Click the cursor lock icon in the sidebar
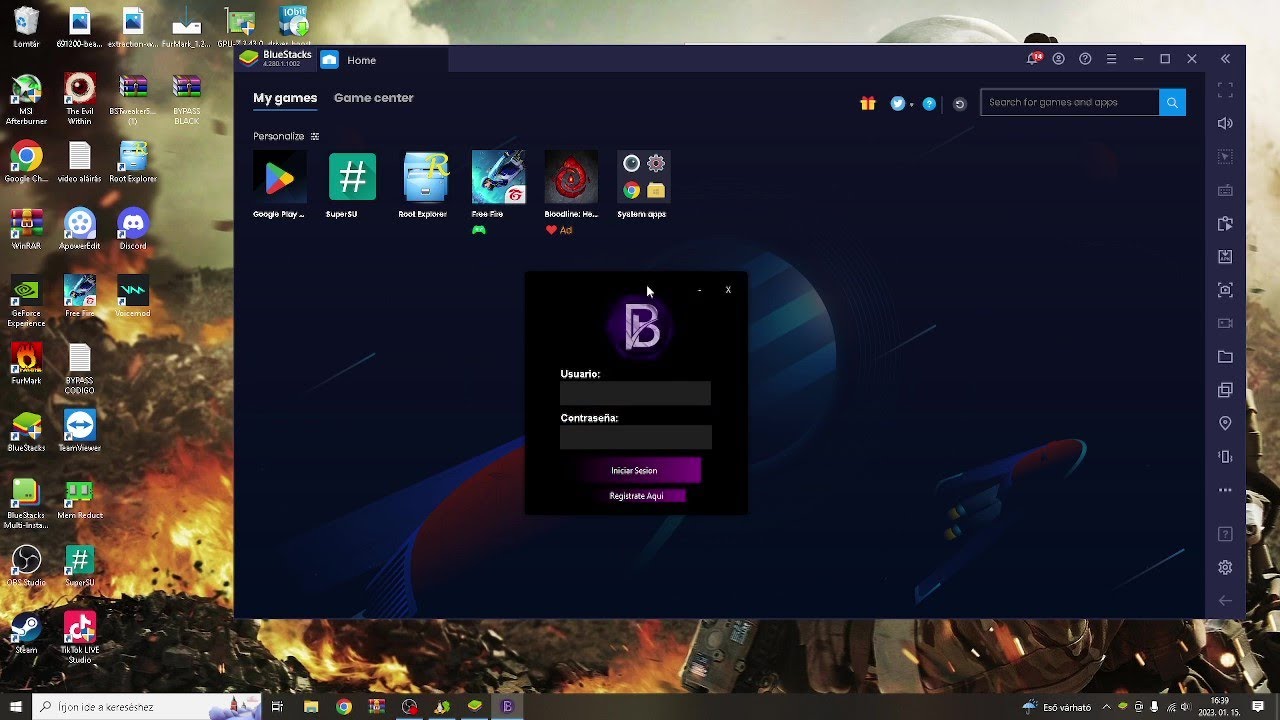The image size is (1280, 720). [1225, 157]
